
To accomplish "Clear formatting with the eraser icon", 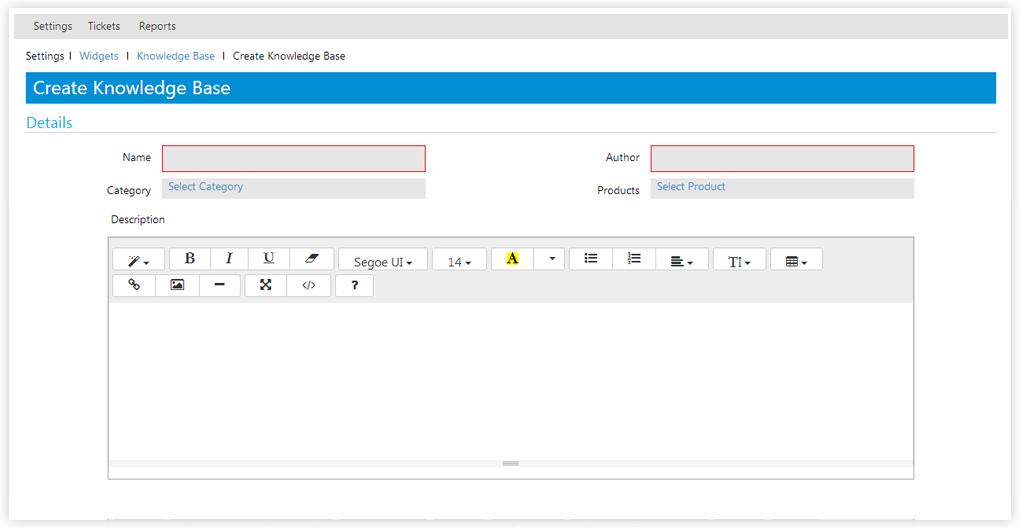I will pyautogui.click(x=311, y=259).
